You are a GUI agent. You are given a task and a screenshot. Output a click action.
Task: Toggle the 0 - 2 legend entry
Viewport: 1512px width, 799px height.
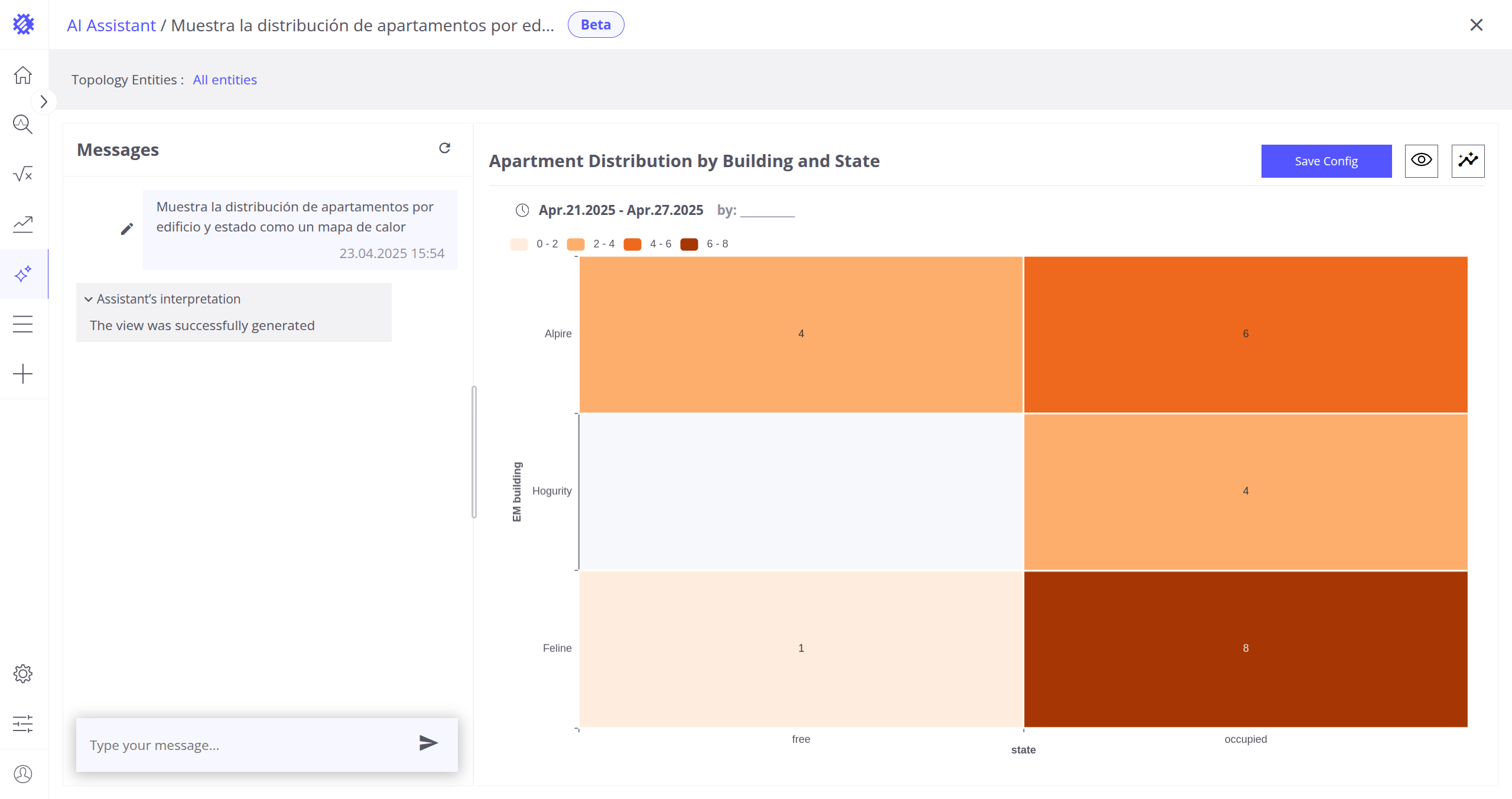point(535,244)
